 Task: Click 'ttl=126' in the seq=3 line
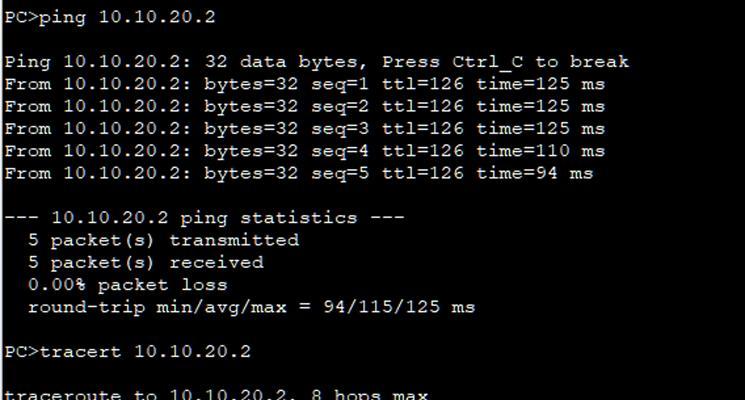[x=423, y=129]
